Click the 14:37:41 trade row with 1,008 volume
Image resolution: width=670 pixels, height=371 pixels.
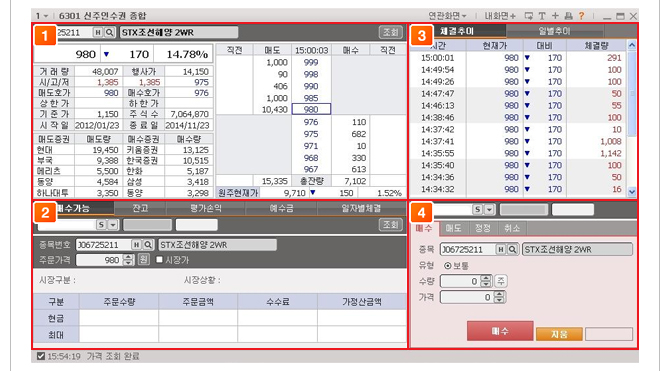pos(518,141)
